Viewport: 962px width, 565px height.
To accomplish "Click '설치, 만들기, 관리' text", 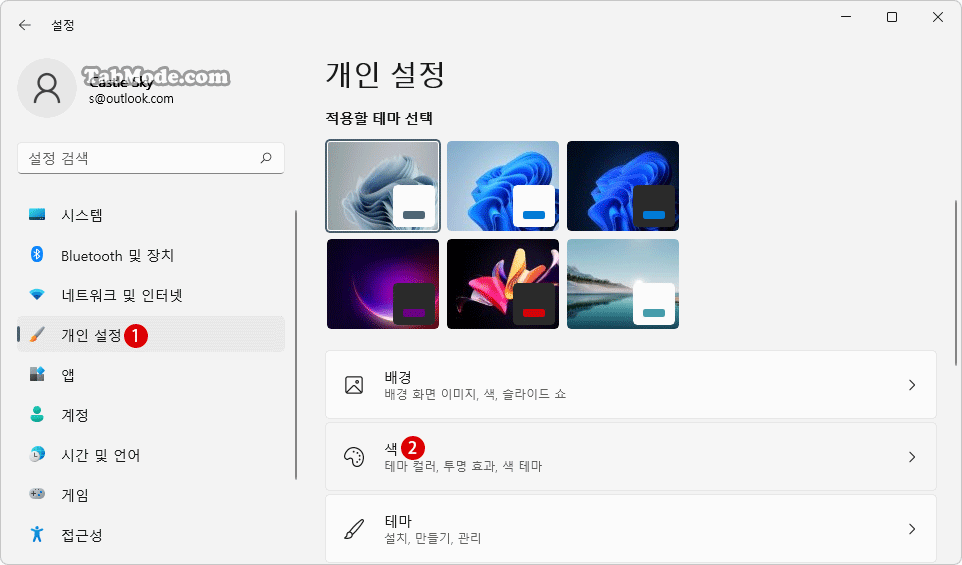I will pos(433,539).
